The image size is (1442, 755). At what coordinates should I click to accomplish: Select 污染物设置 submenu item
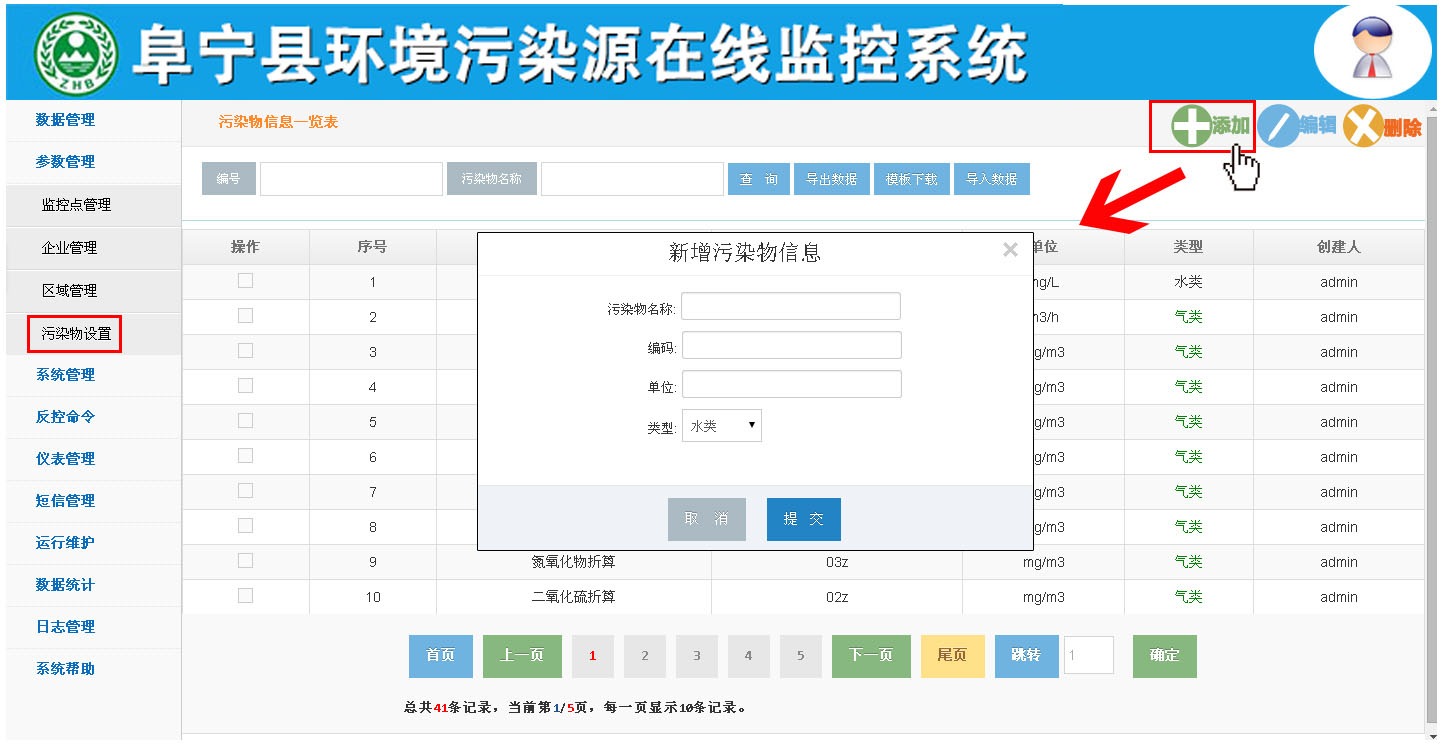pyautogui.click(x=76, y=334)
